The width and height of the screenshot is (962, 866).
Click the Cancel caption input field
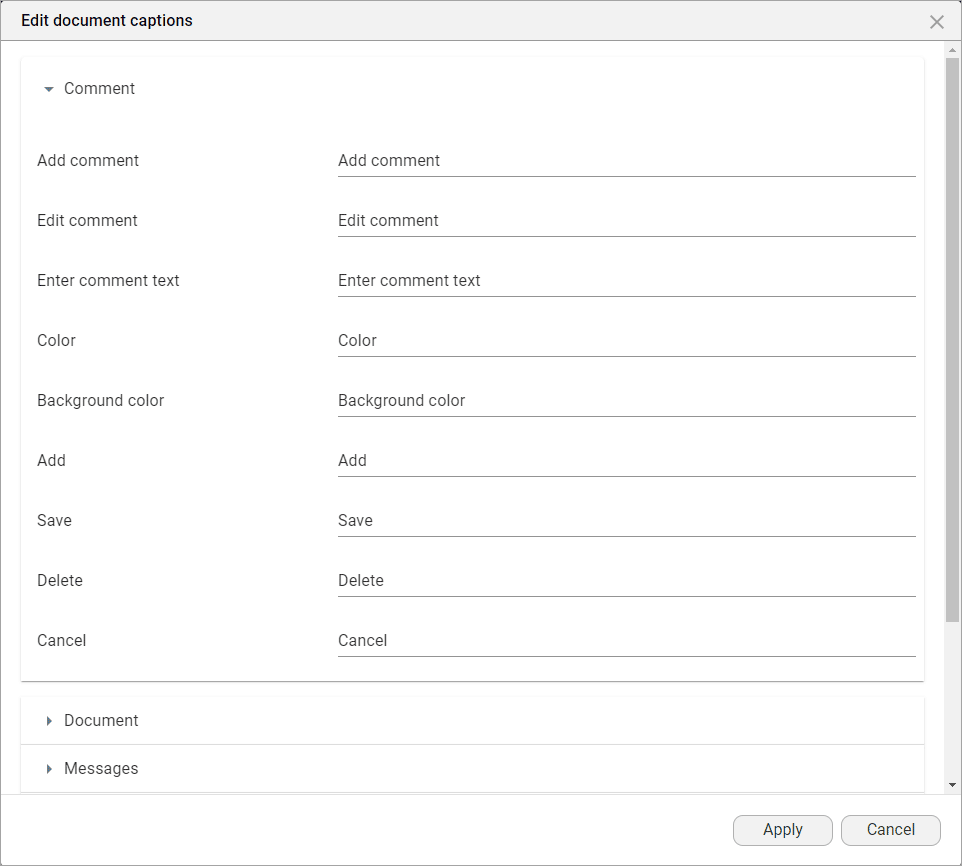coord(626,641)
